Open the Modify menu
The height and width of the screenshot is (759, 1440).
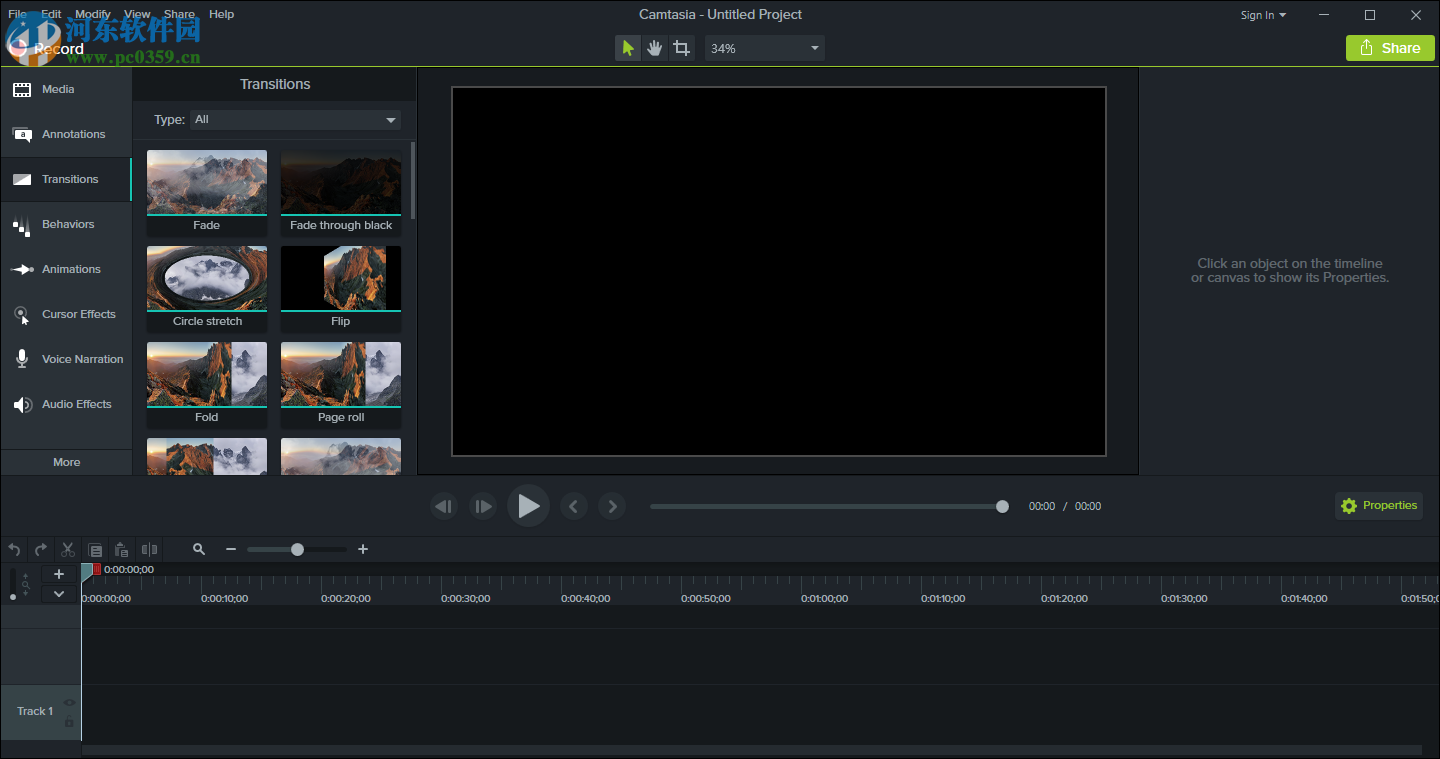coord(93,14)
